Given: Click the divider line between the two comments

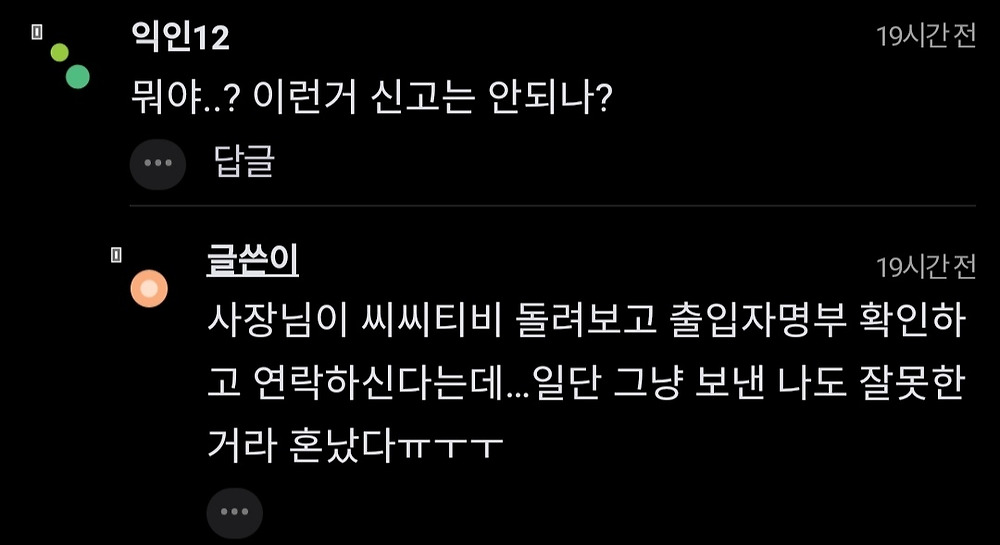Looking at the screenshot, I should [x=553, y=206].
